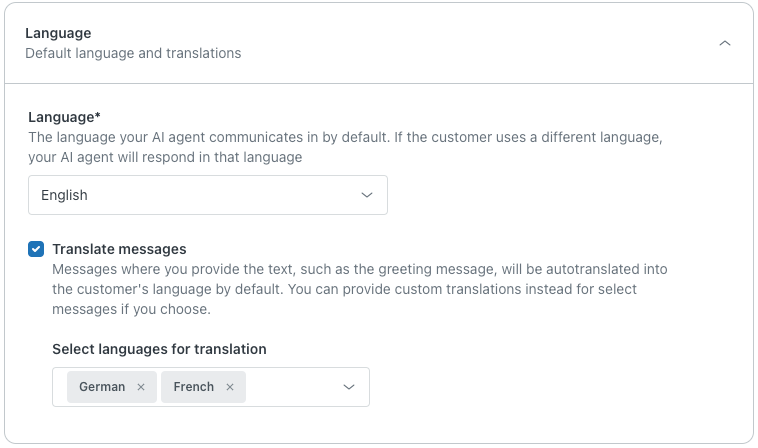
Task: Click the required 'Language*' field label
Action: (64, 117)
